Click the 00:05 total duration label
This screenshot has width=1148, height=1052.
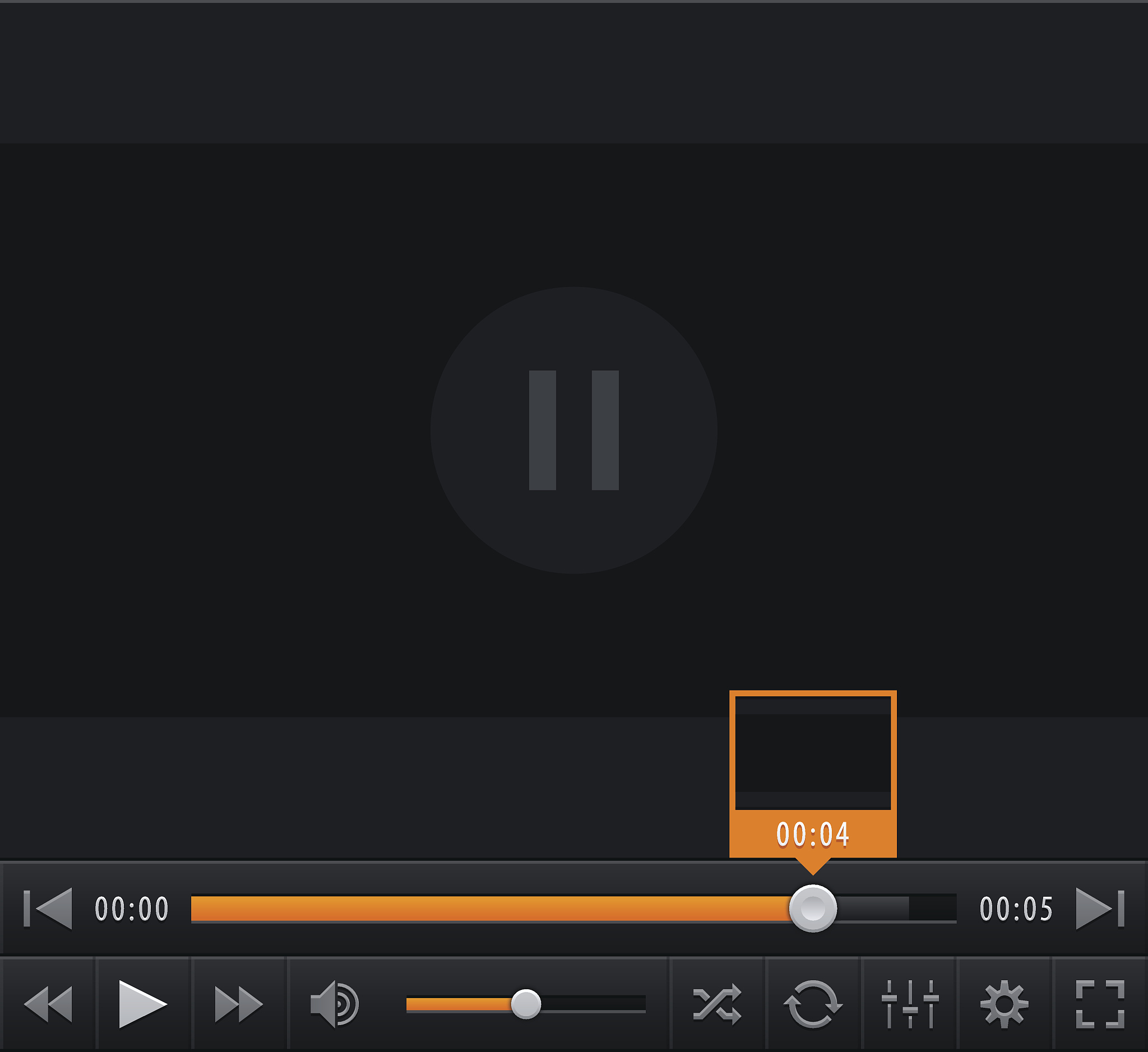point(1016,909)
